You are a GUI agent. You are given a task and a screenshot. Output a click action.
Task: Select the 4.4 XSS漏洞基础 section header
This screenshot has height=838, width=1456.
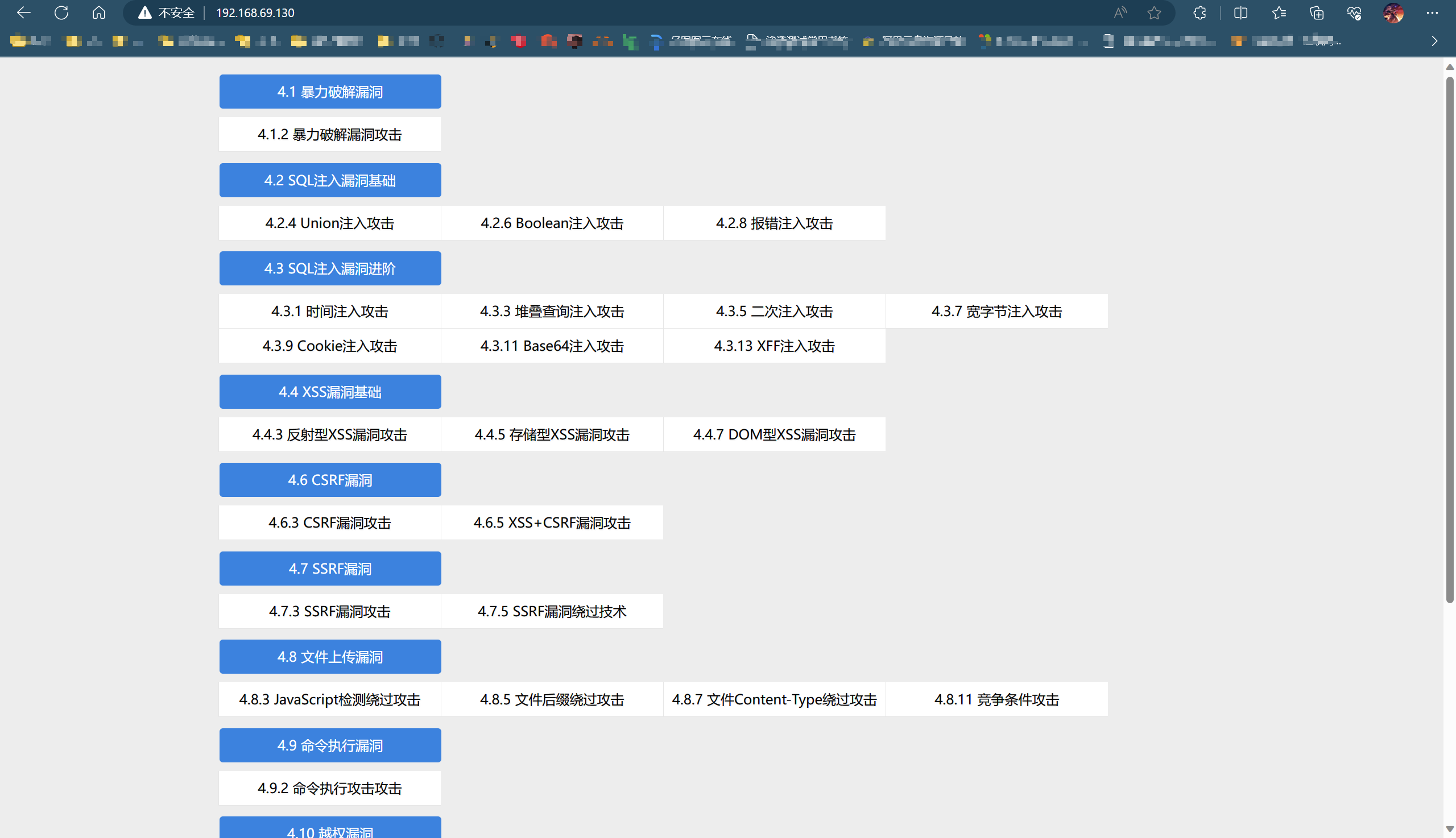coord(330,391)
